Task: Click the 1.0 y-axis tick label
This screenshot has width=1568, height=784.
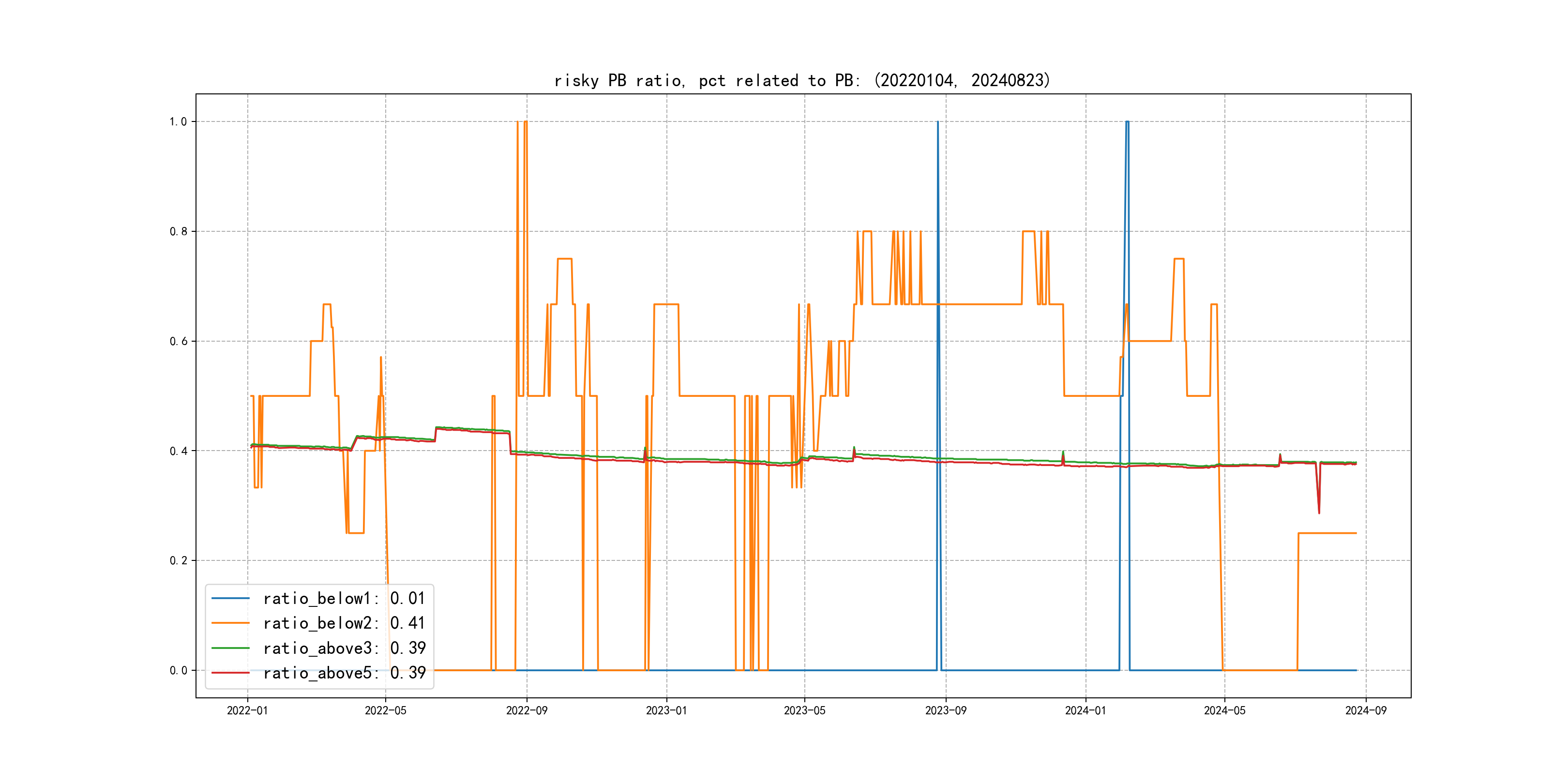Action: point(179,122)
